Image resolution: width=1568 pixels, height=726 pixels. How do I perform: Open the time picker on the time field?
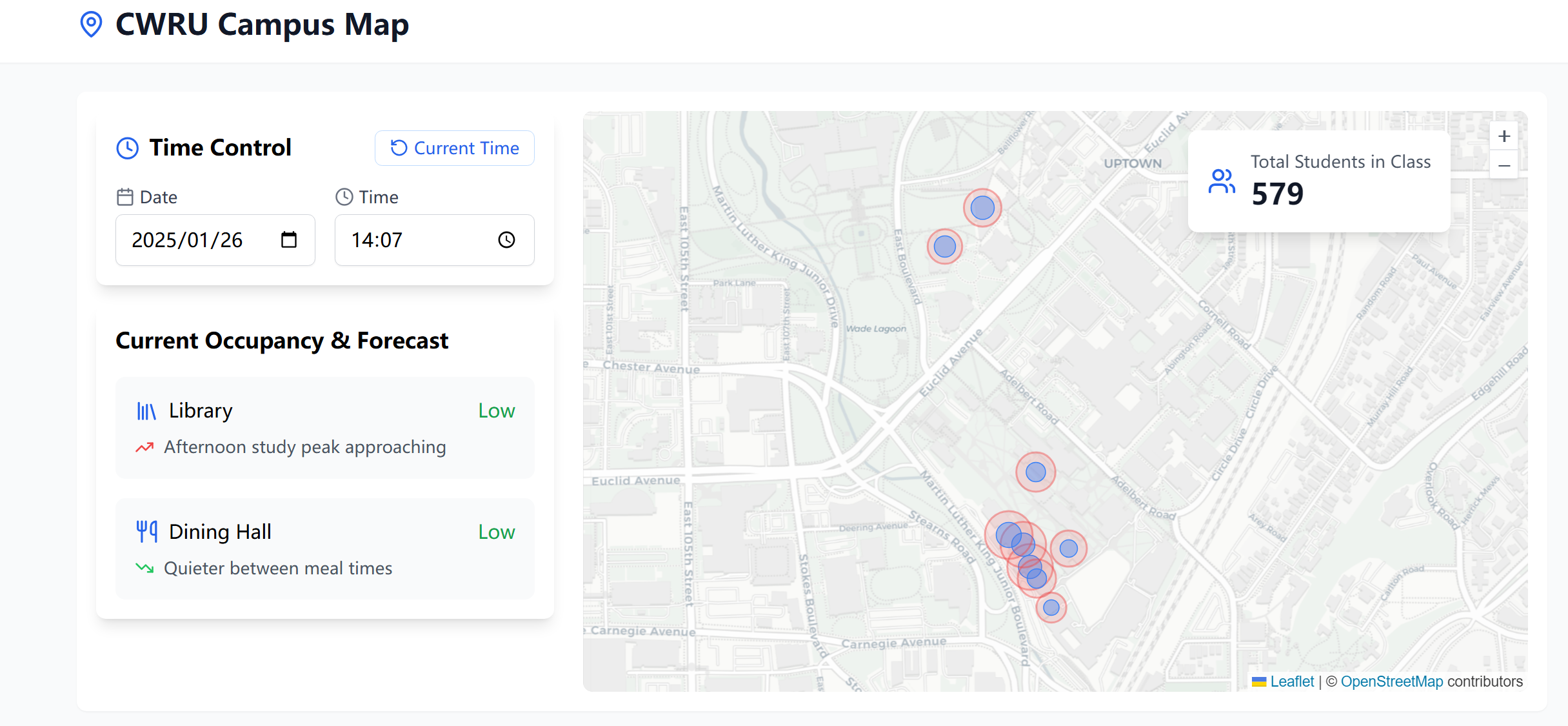(x=506, y=239)
